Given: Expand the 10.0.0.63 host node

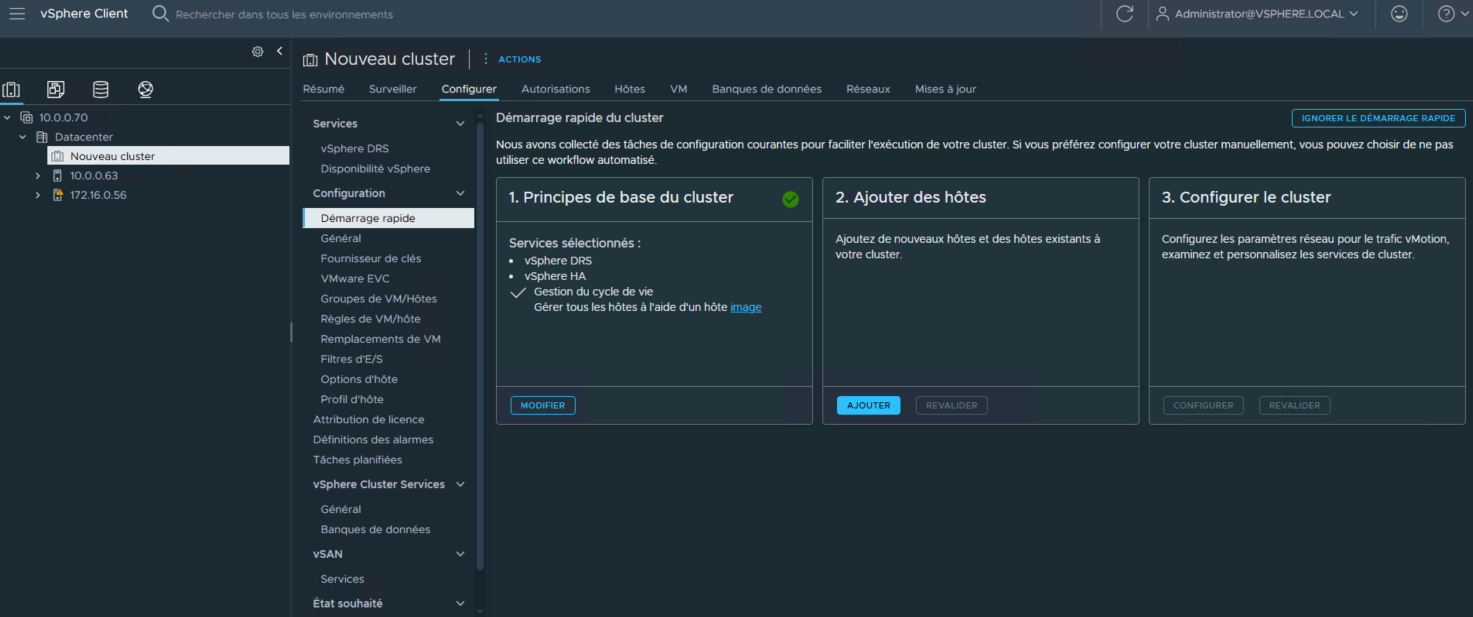Looking at the screenshot, I should [38, 176].
